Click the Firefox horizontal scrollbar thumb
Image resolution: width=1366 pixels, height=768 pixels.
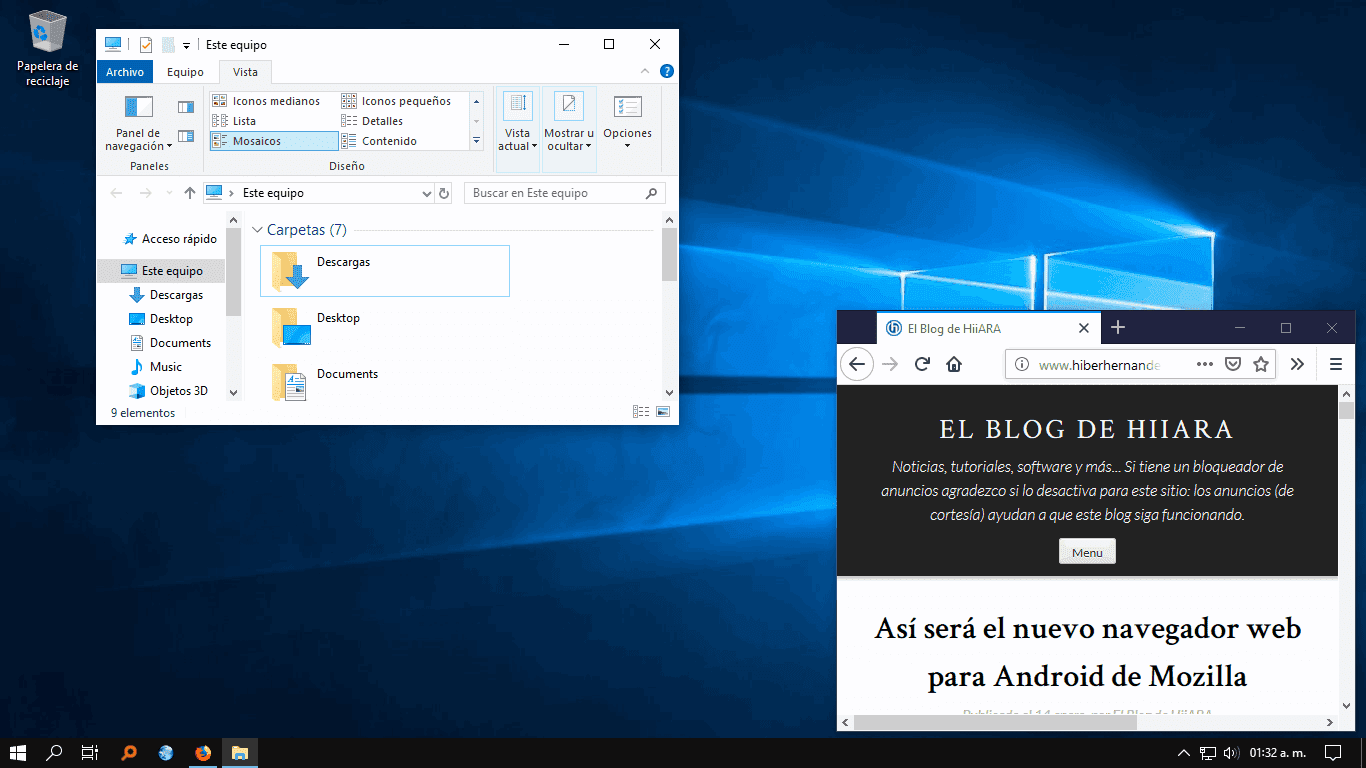tap(995, 722)
